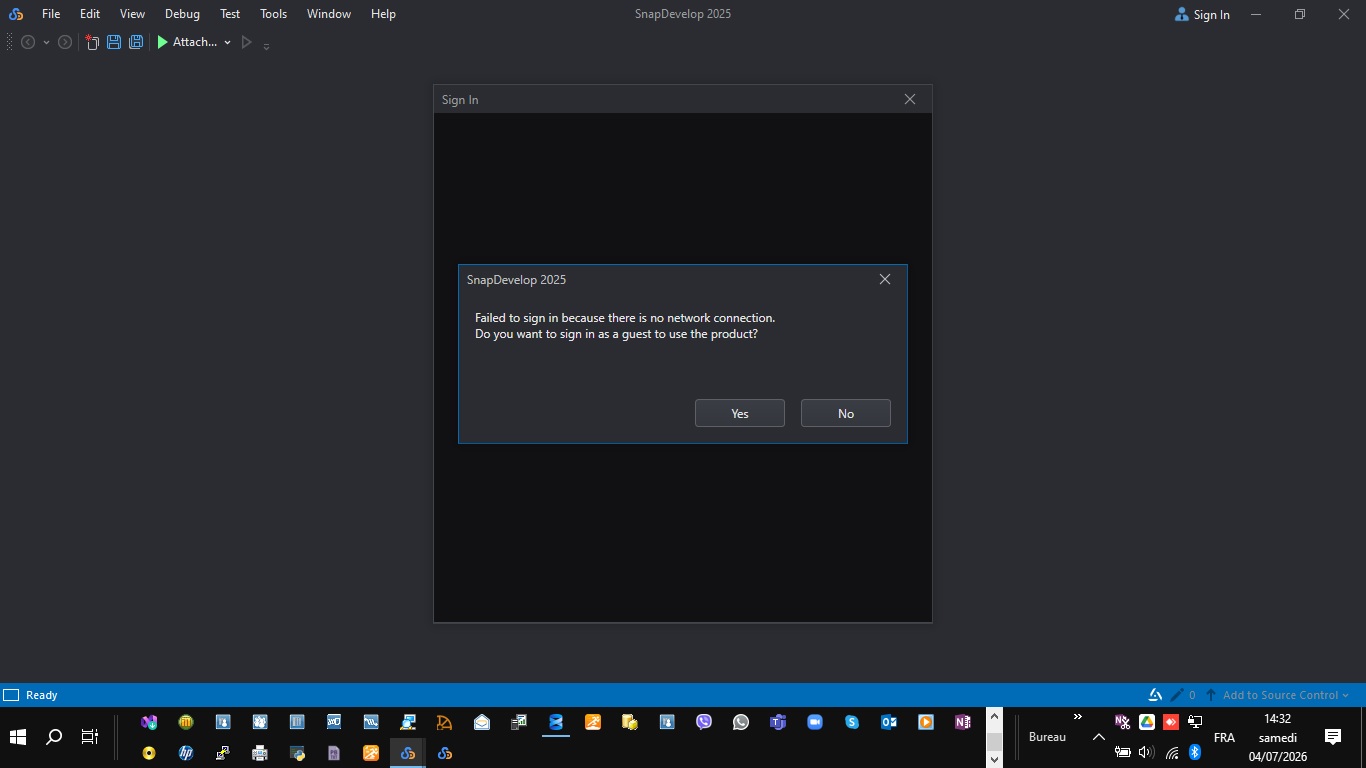Image resolution: width=1366 pixels, height=768 pixels.
Task: Click the AnyDesk tray icon
Action: 1171,722
